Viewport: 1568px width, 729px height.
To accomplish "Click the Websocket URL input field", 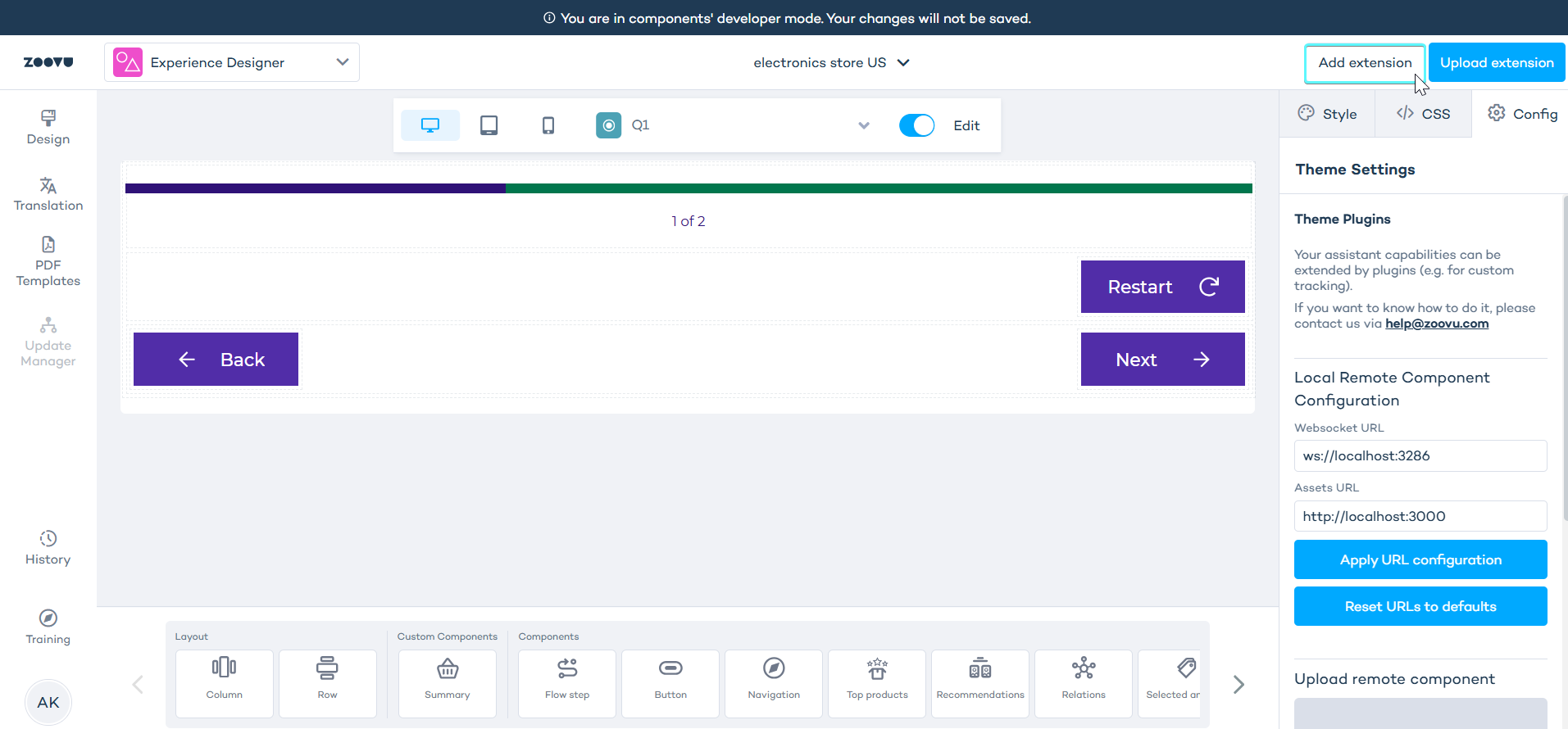I will click(x=1420, y=455).
